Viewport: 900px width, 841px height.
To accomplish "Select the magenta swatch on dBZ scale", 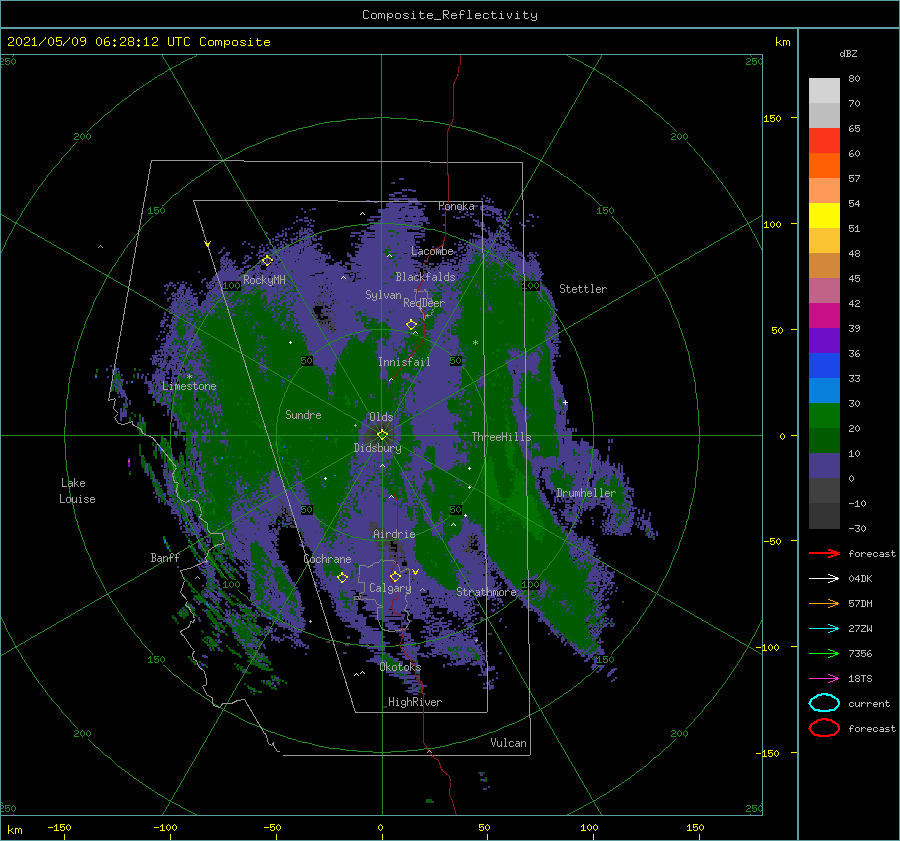I will pos(824,315).
